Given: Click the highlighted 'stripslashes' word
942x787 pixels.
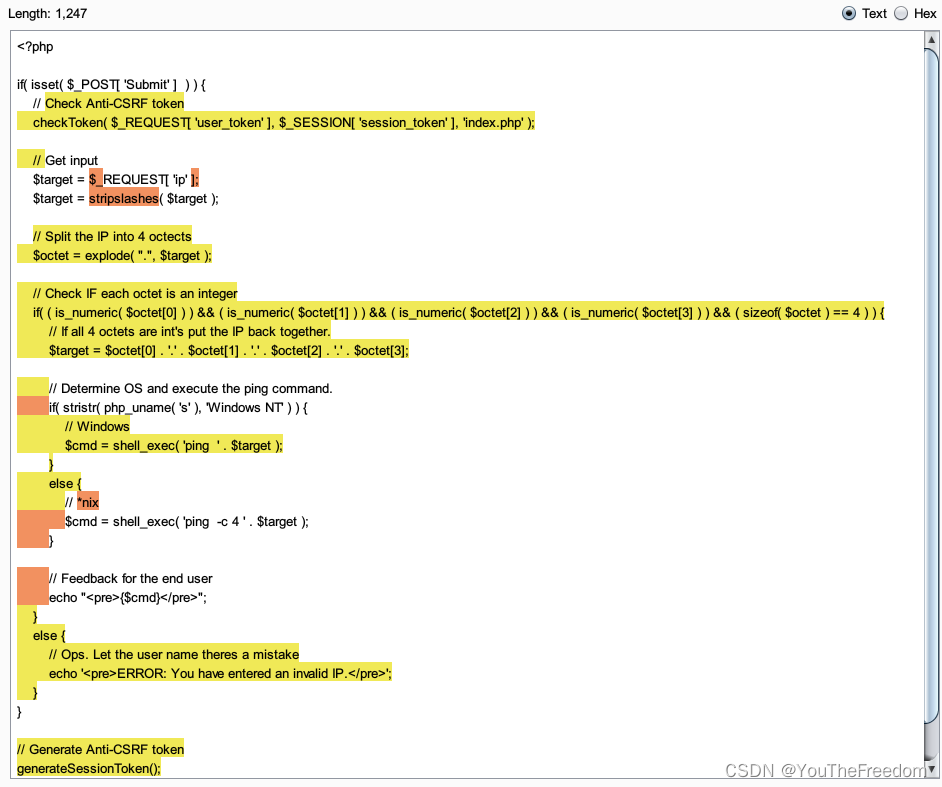Looking at the screenshot, I should tap(124, 199).
